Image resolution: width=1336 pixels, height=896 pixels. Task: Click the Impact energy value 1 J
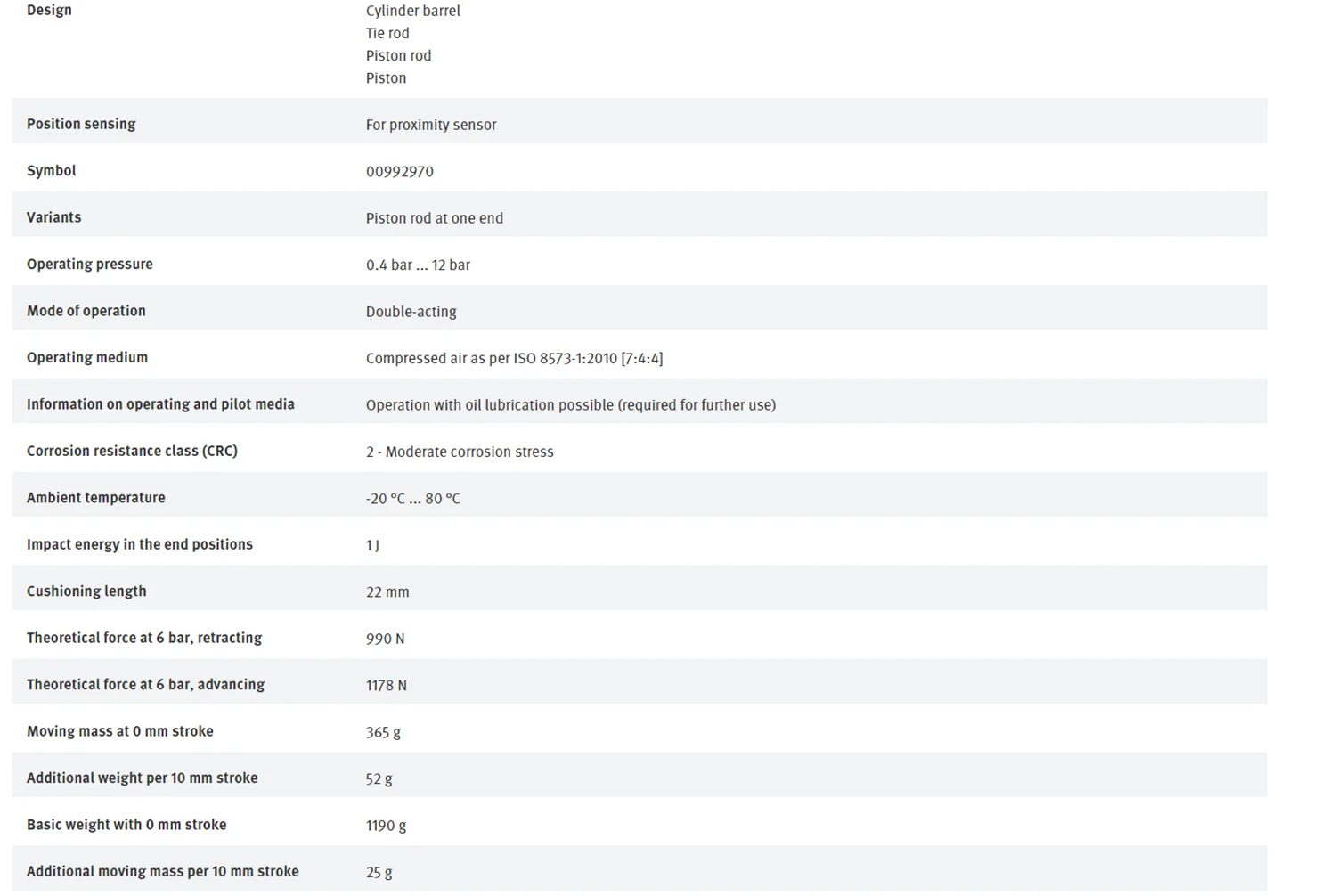372,545
